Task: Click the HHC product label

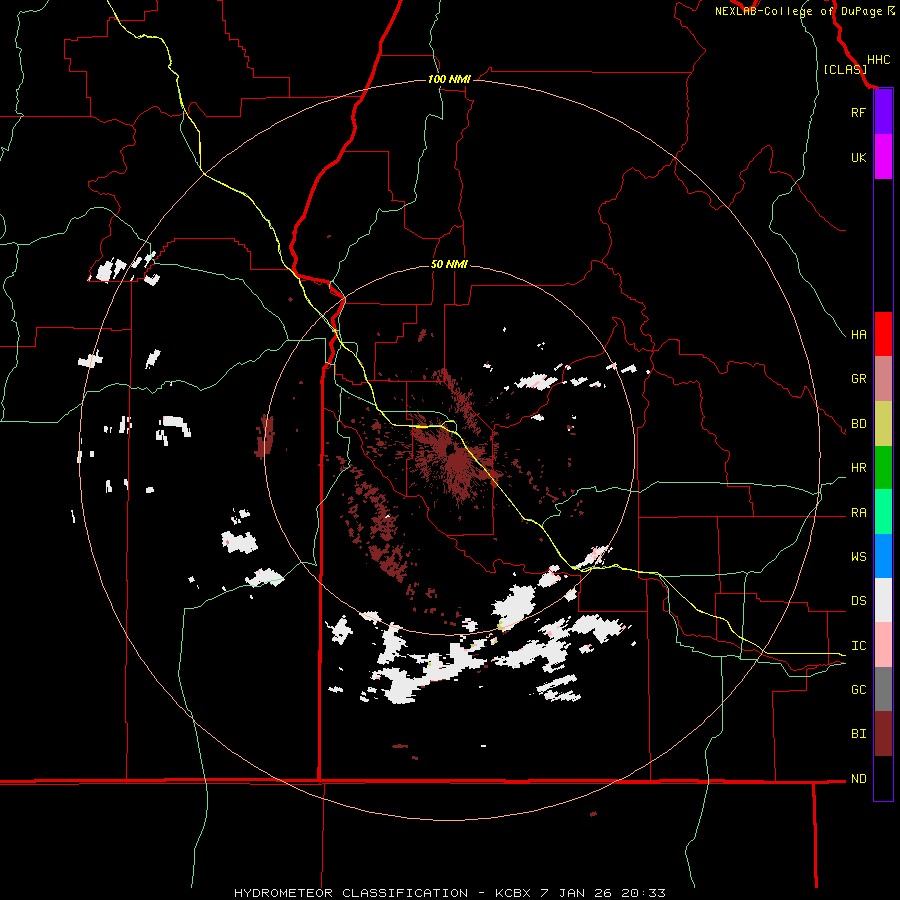Action: (x=878, y=60)
